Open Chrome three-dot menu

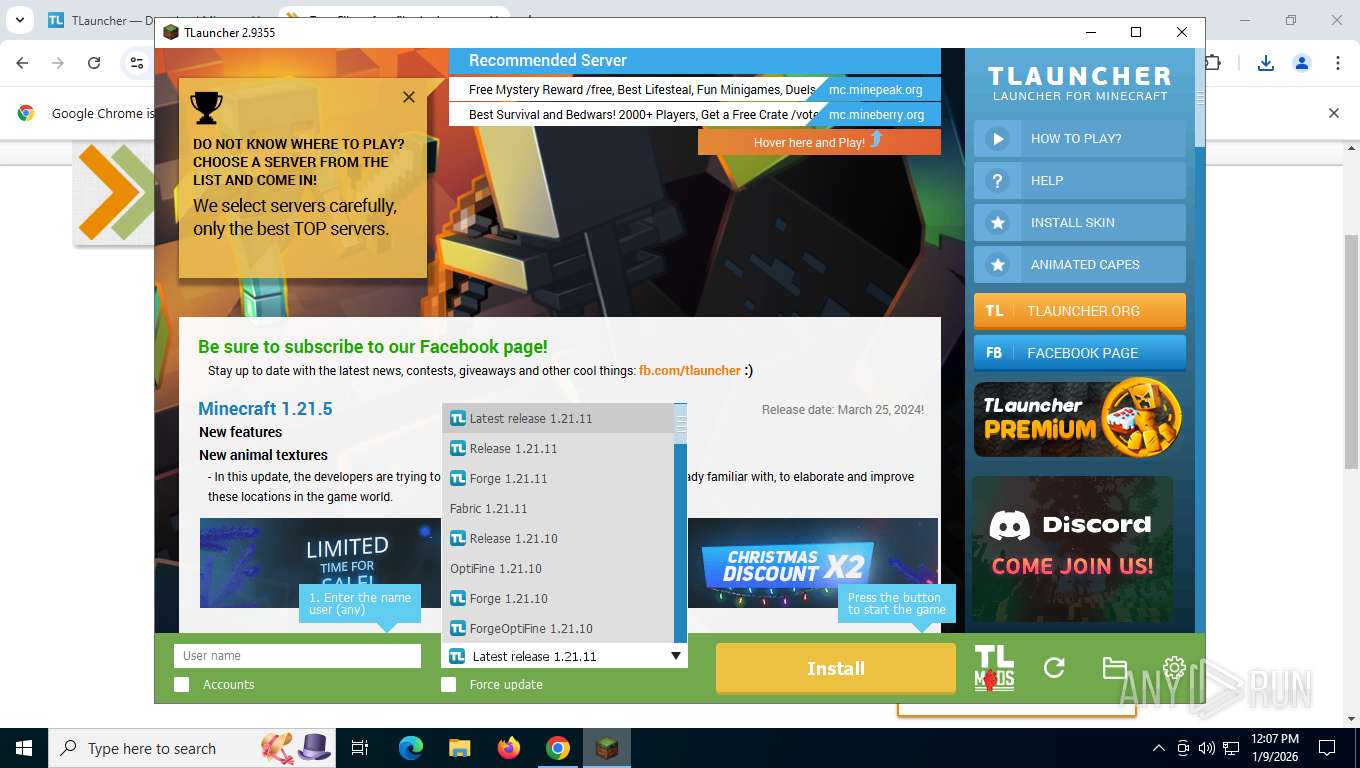[1338, 63]
